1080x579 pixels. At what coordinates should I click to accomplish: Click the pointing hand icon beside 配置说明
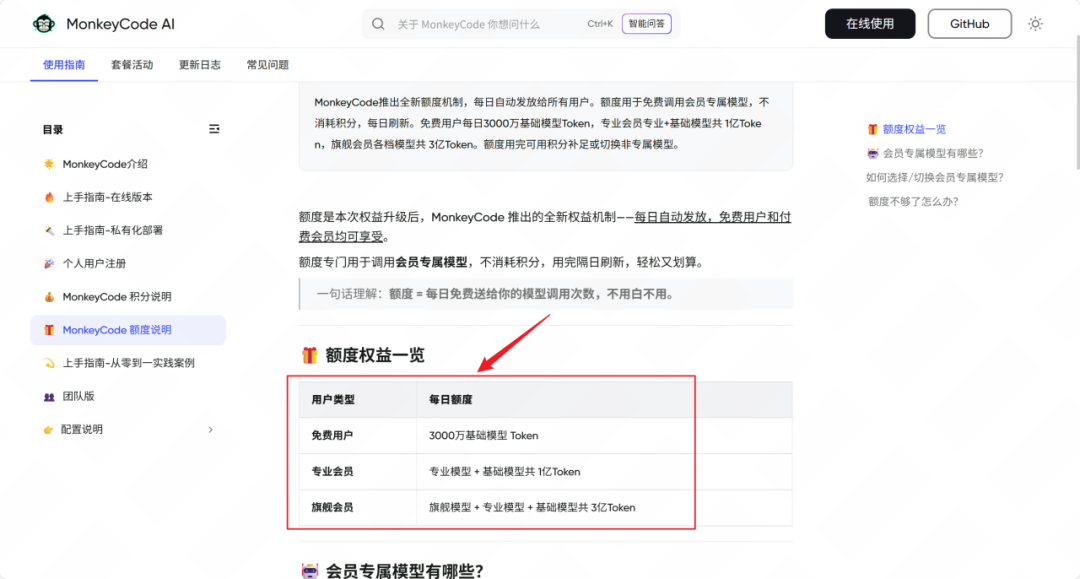48,430
